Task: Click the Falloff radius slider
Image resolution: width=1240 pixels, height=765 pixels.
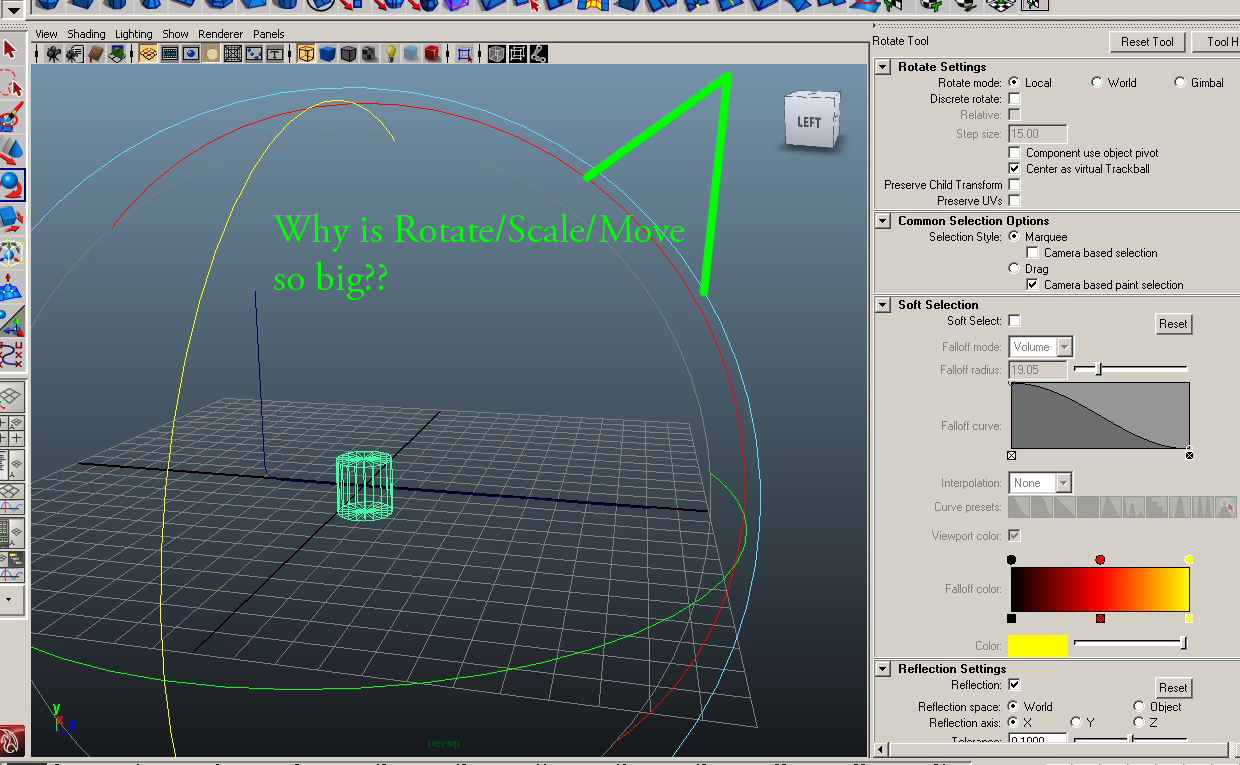Action: (x=1130, y=369)
